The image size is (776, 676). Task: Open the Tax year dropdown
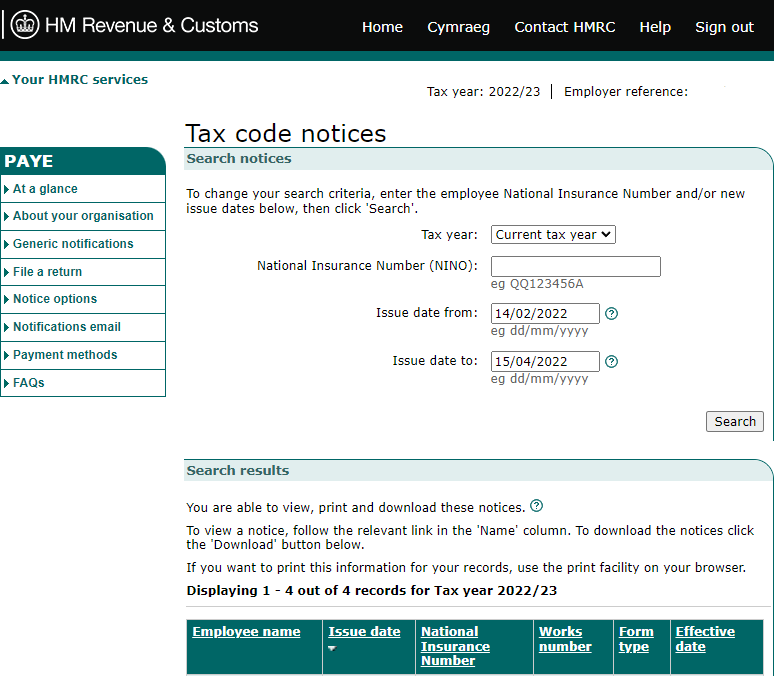(553, 235)
